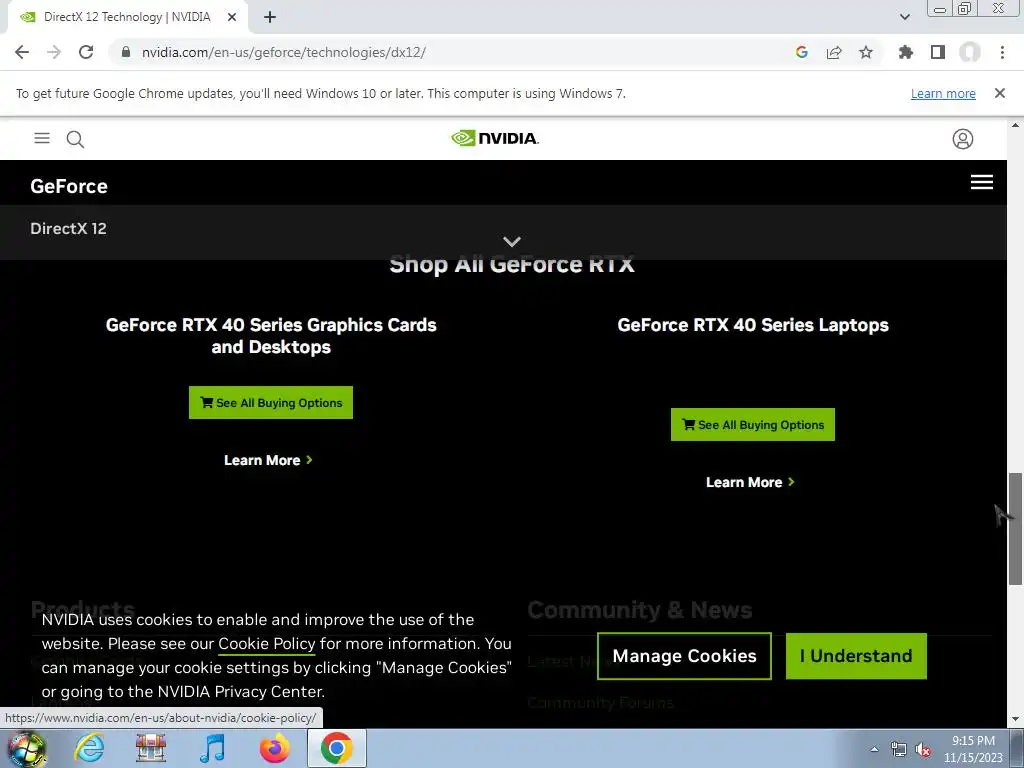Open the muted volume tray icon

923,749
